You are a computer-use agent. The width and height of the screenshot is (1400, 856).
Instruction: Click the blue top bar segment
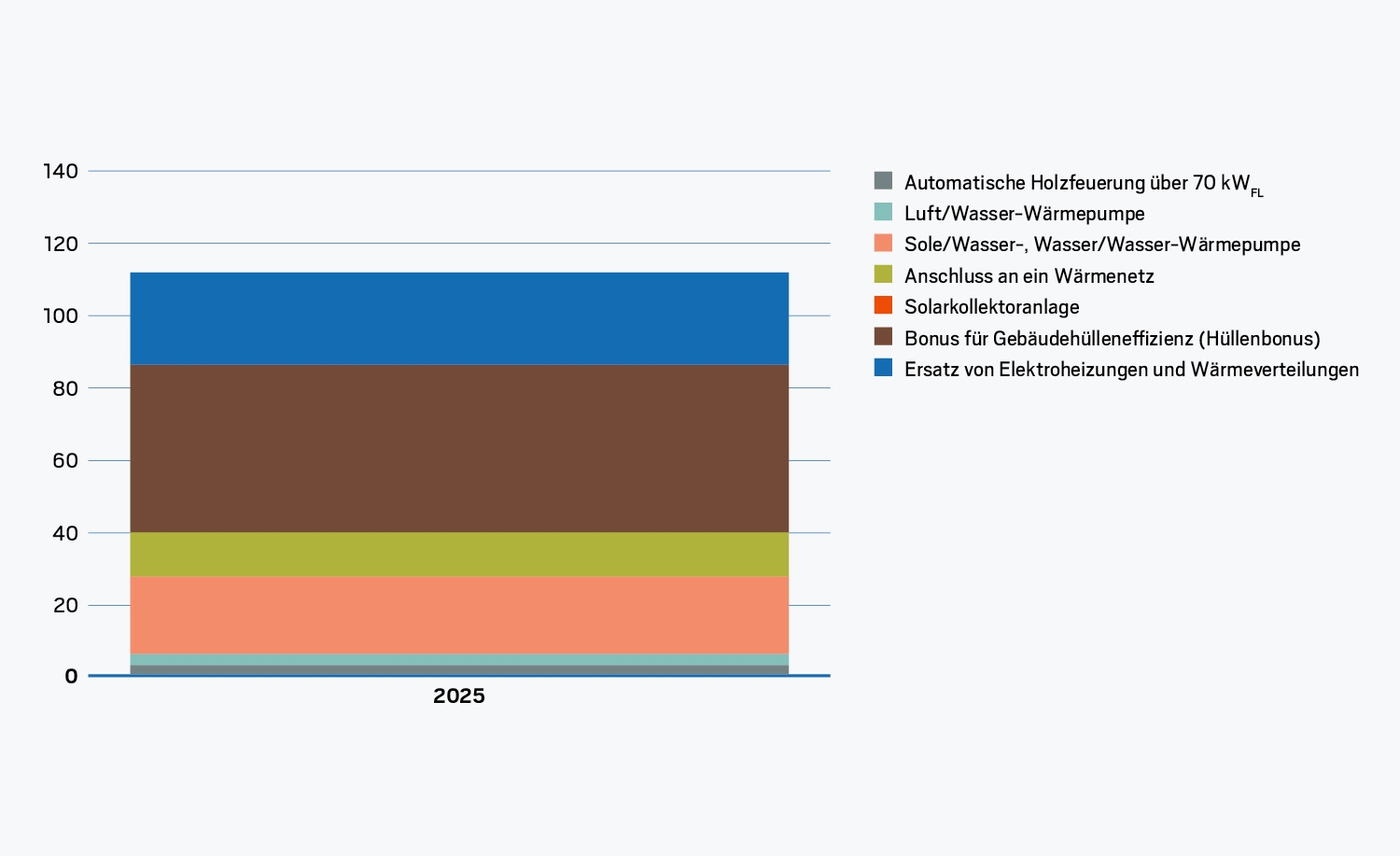point(459,318)
